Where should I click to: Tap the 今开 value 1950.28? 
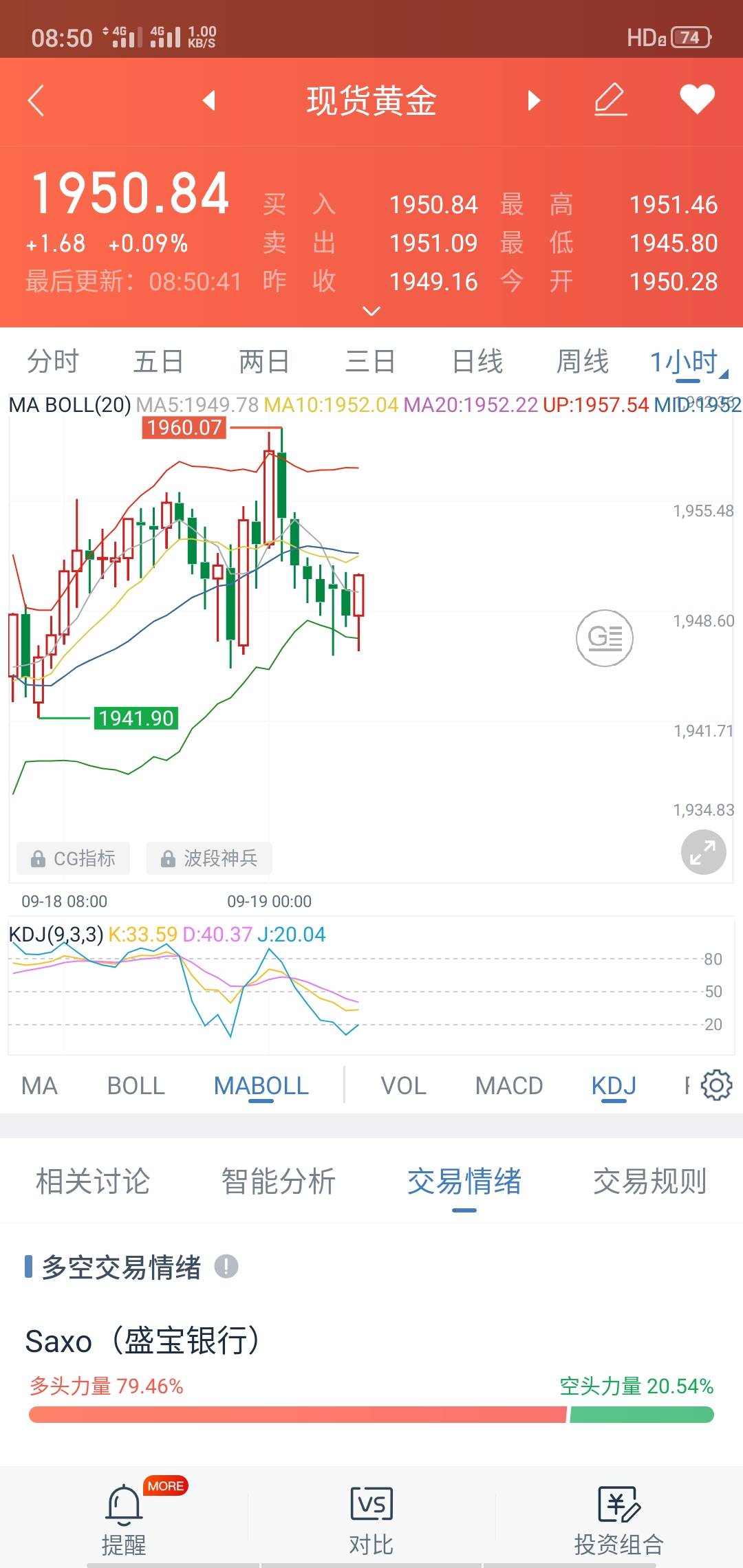pyautogui.click(x=674, y=281)
